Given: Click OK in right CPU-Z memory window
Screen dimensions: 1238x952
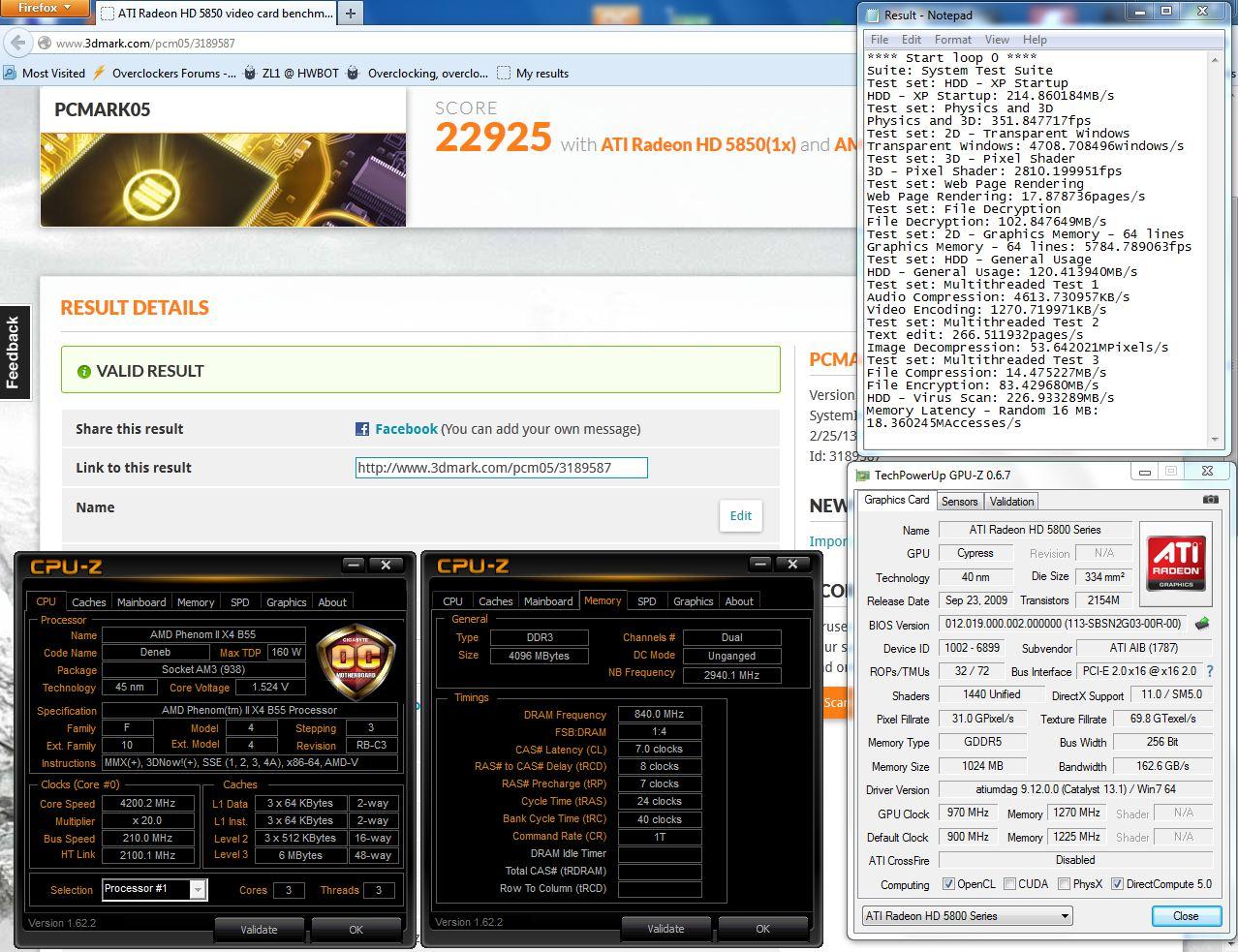Looking at the screenshot, I should [x=762, y=928].
